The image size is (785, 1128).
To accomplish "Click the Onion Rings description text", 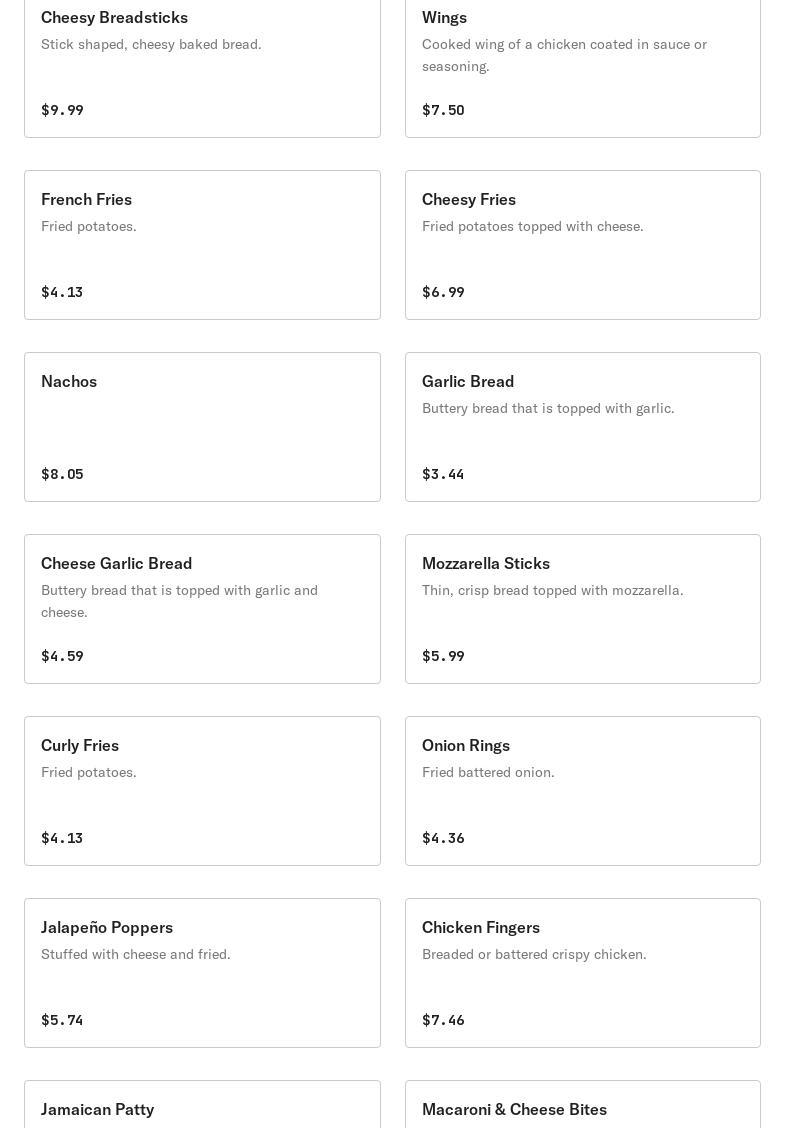I will click(x=488, y=772).
